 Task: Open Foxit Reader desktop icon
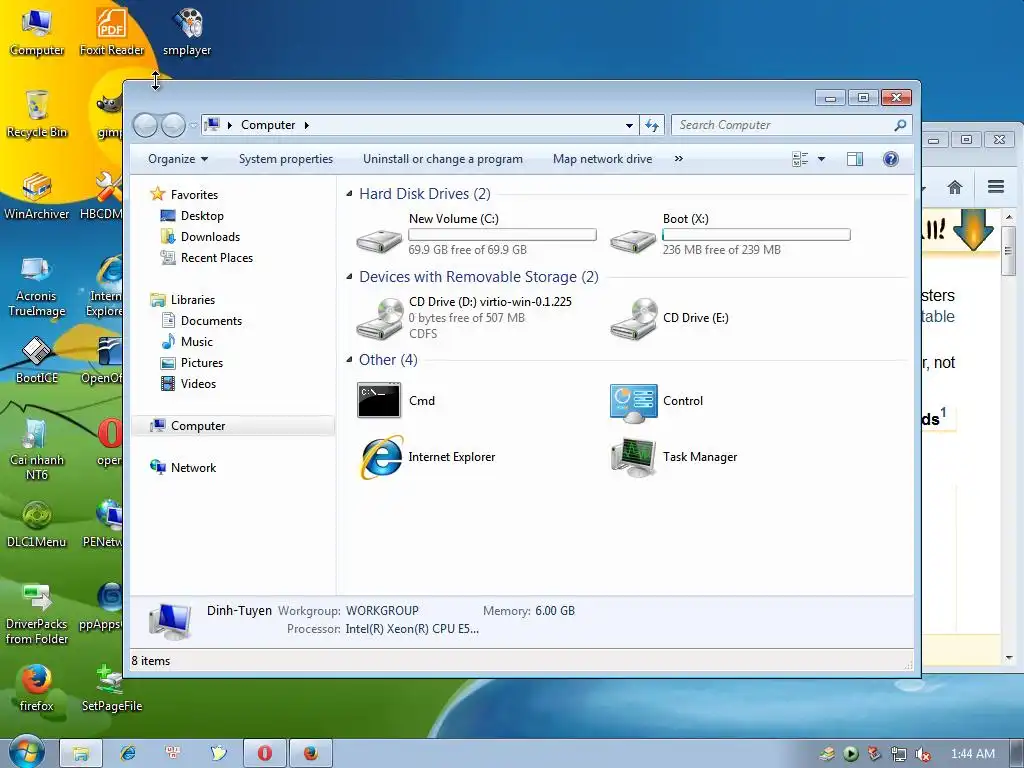pos(112,31)
